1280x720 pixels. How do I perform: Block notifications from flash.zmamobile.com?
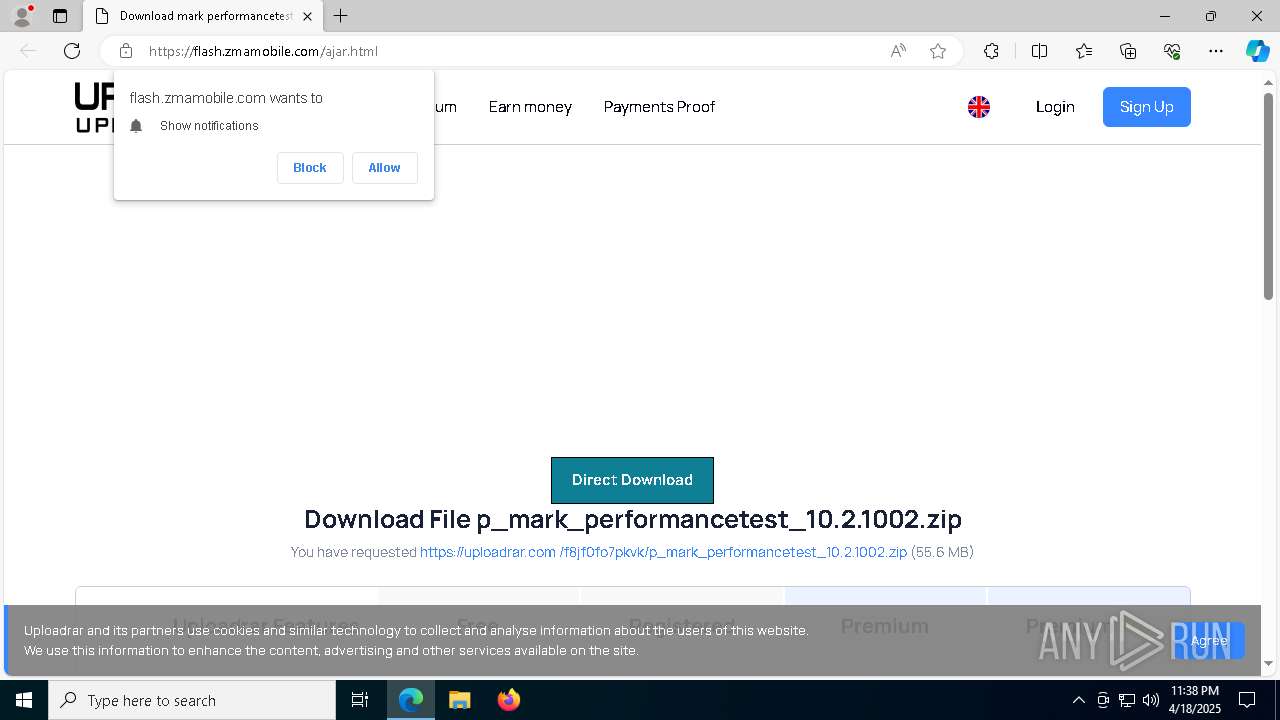tap(310, 168)
